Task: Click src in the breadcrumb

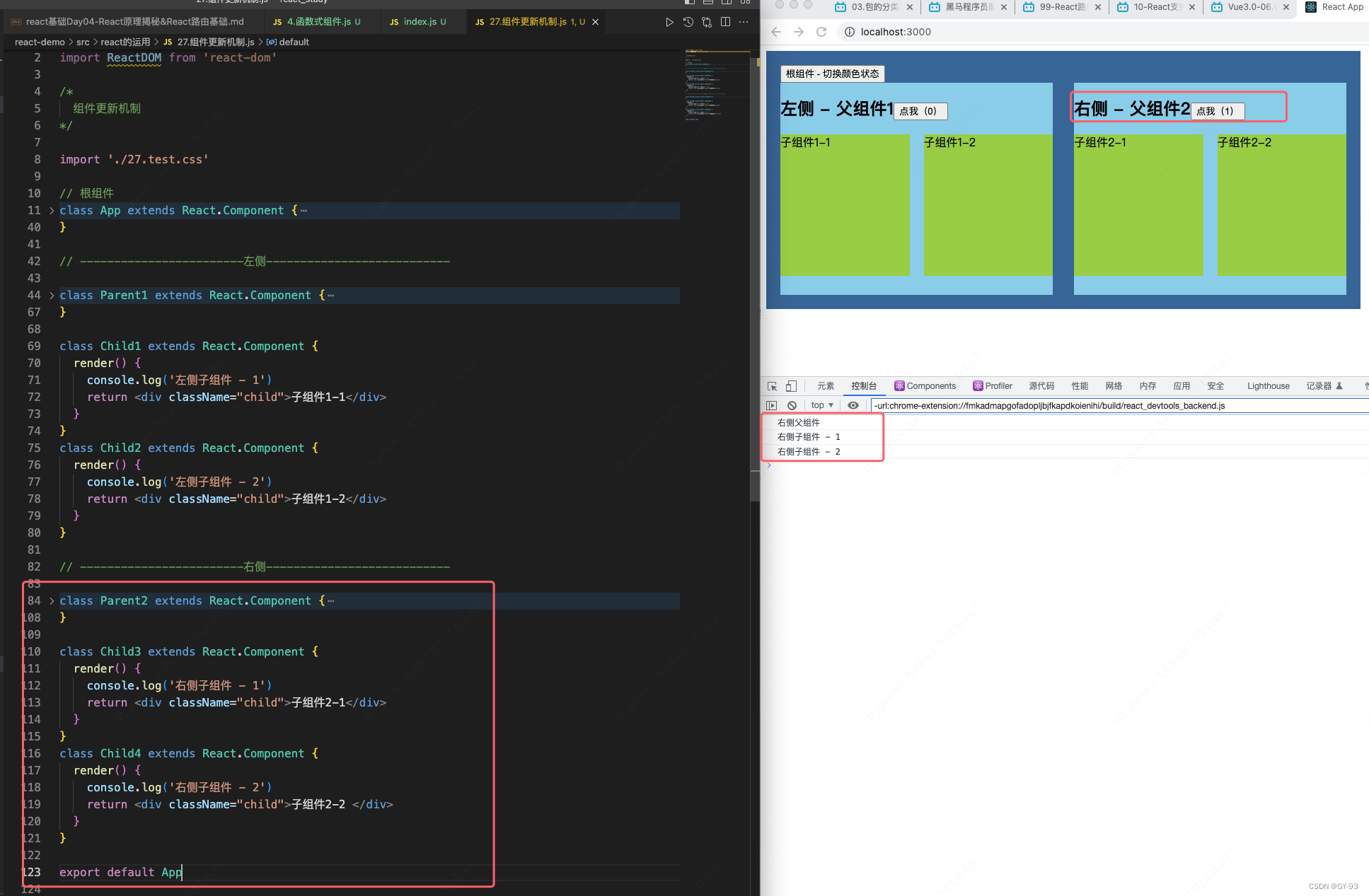Action: [x=83, y=42]
